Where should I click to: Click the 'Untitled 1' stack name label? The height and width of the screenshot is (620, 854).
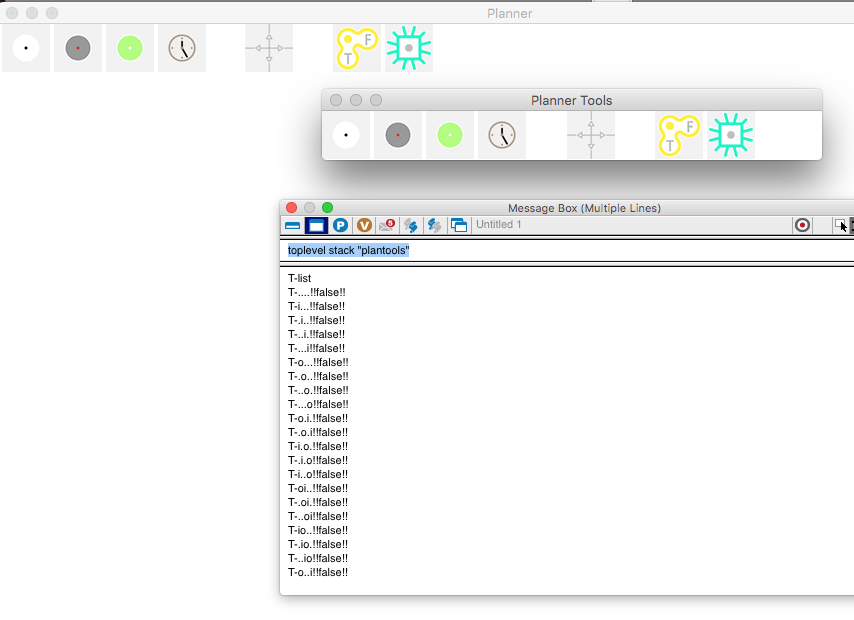click(499, 225)
